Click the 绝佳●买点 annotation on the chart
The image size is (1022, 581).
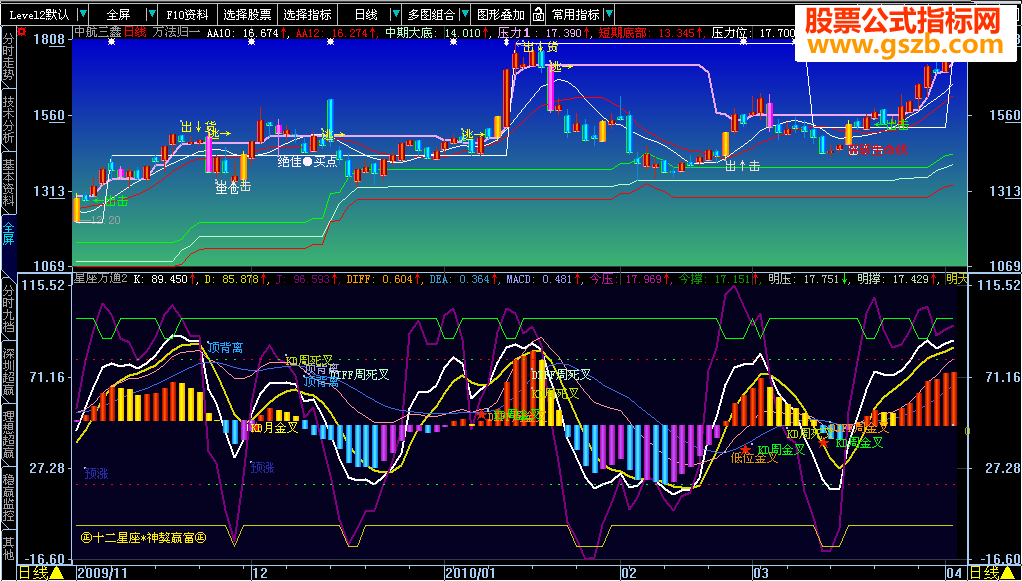[306, 162]
